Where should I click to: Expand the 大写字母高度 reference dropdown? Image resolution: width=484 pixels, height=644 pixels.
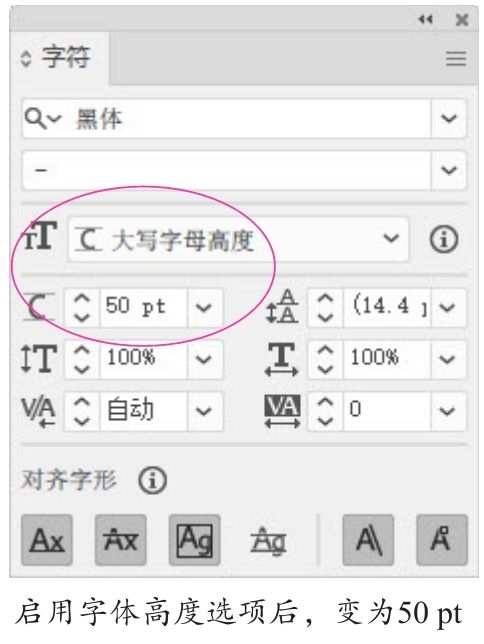tap(390, 238)
